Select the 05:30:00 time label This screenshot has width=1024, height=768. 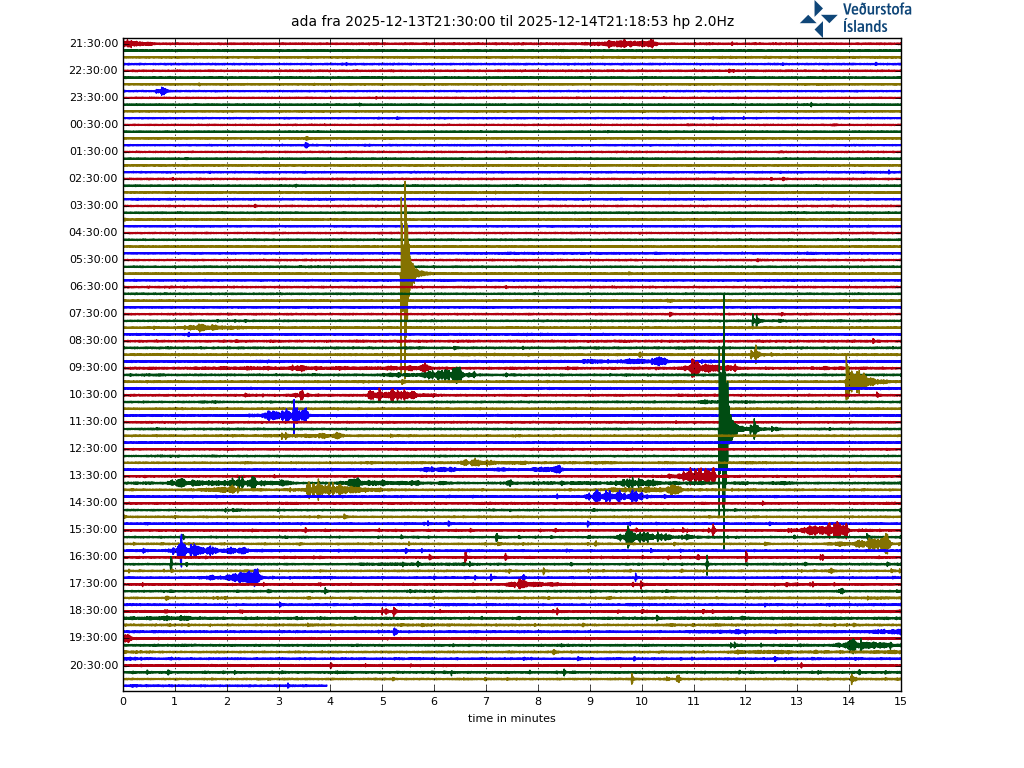tap(94, 260)
